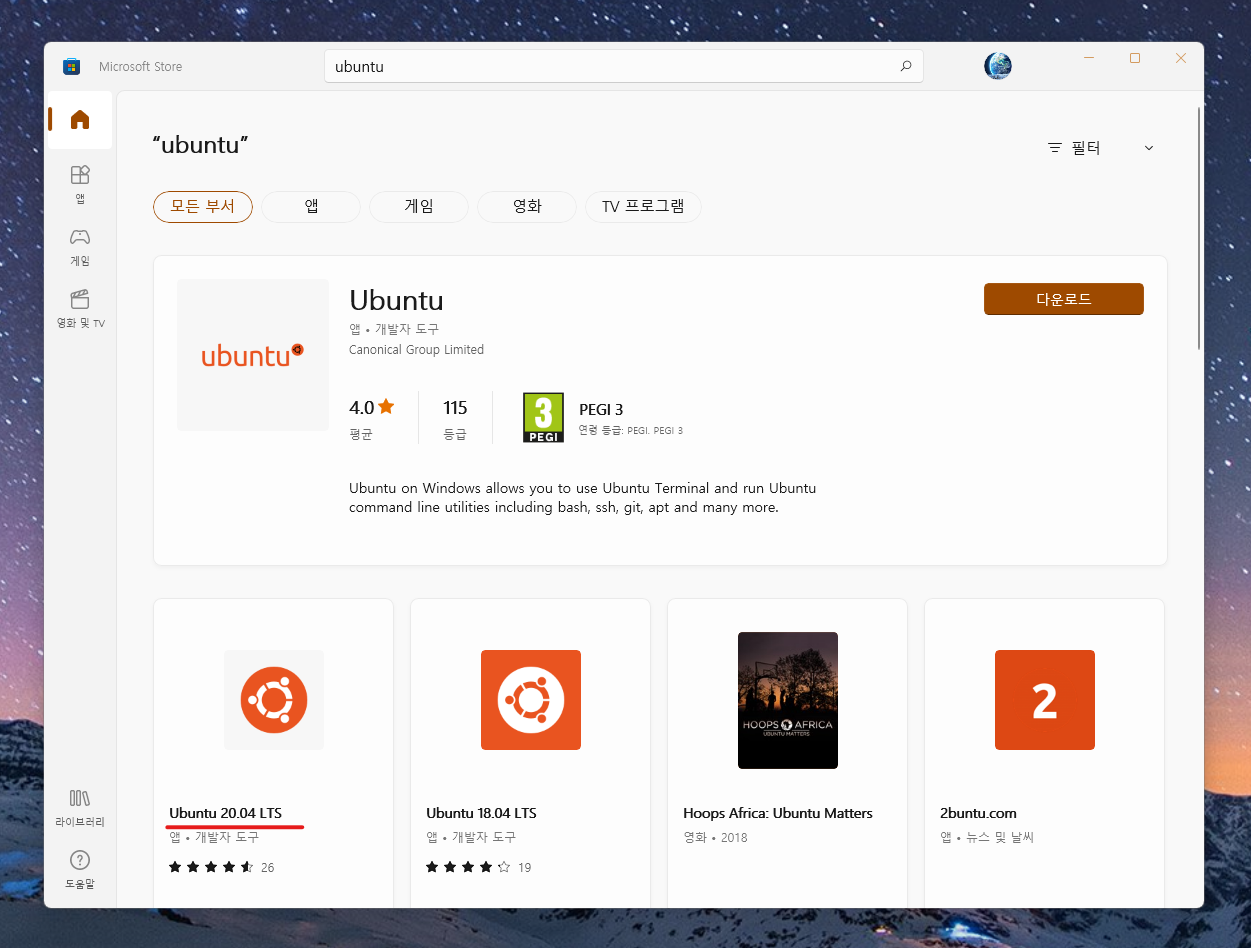Screen dimensions: 1251x948
Task: Expand the filter (필터) dropdown chevron
Action: pyautogui.click(x=1149, y=148)
